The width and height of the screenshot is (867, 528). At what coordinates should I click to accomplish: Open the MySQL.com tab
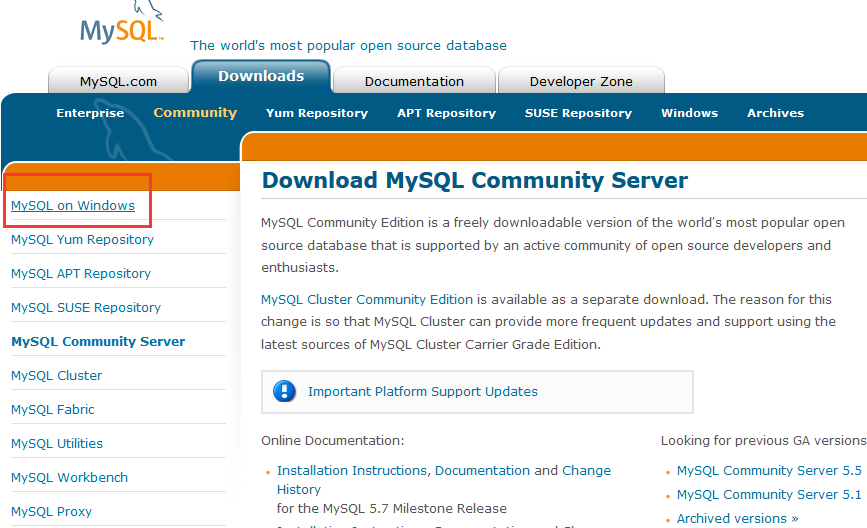click(x=118, y=81)
